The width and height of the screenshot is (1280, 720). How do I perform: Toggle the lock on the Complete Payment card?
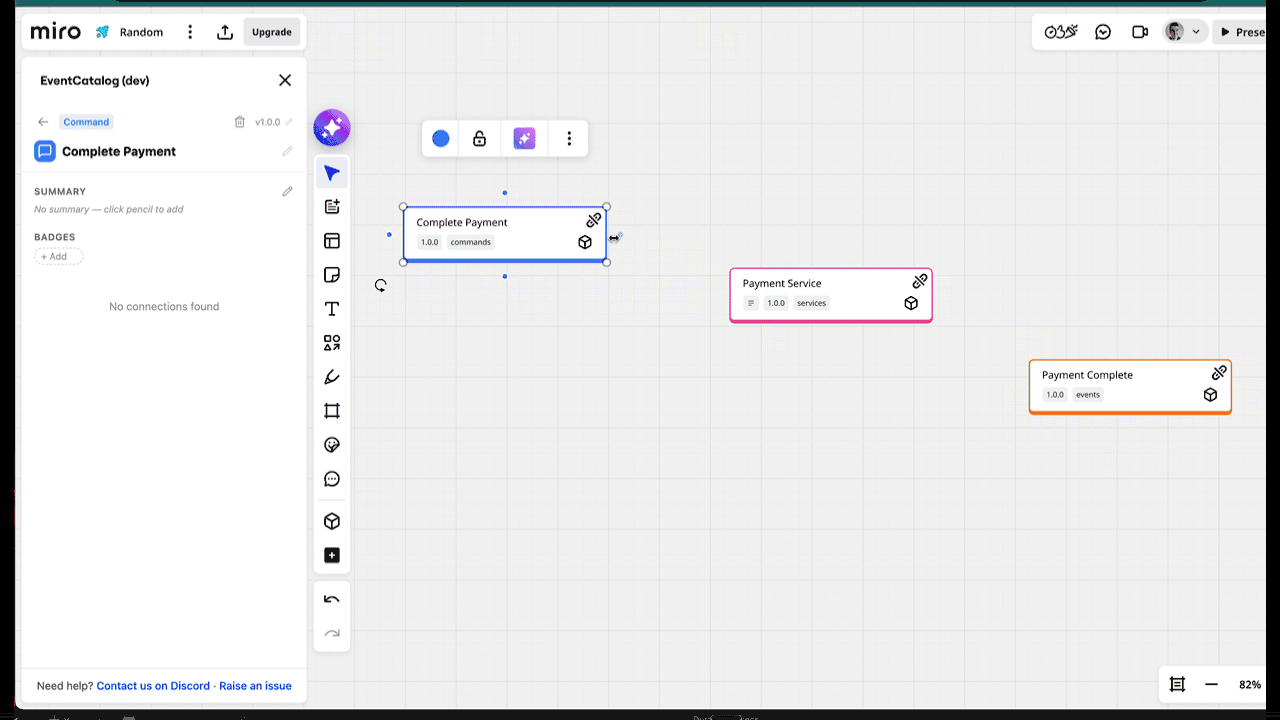pos(479,138)
